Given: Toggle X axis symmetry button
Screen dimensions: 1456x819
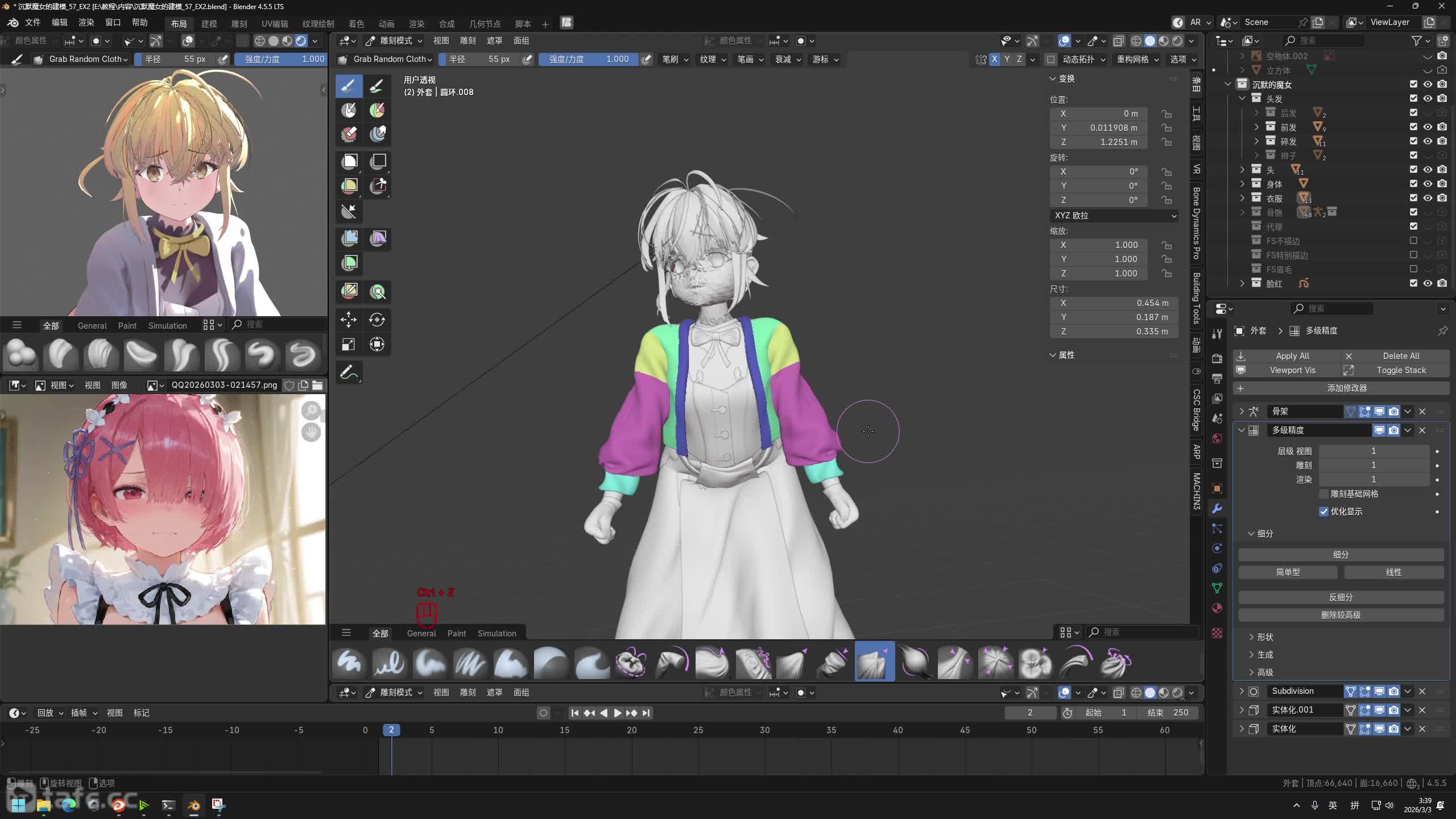Looking at the screenshot, I should pos(994,59).
